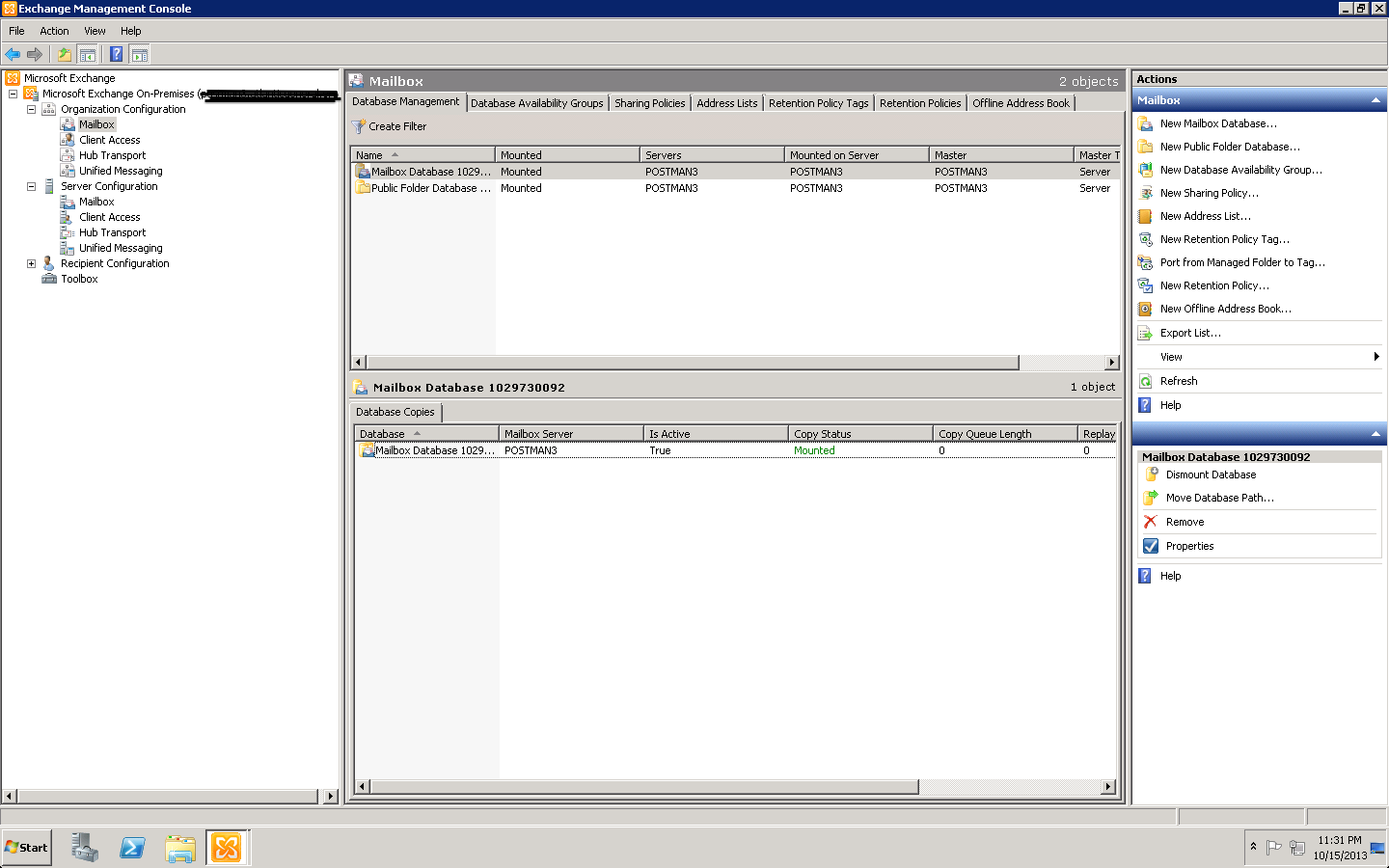The image size is (1389, 868).
Task: Collapse the Server Configuration node
Action: point(31,186)
